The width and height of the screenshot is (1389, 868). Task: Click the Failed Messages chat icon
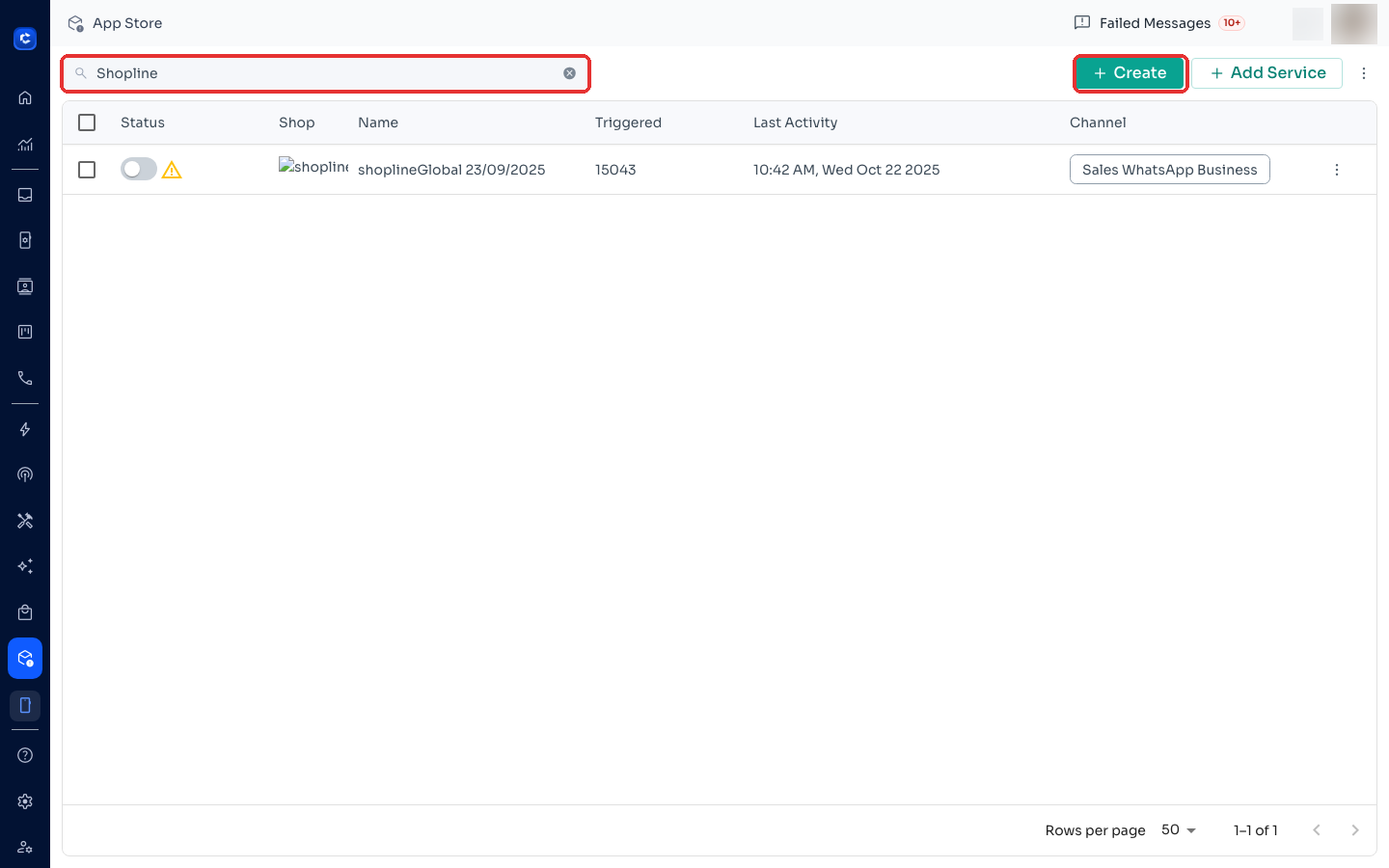[1082, 22]
